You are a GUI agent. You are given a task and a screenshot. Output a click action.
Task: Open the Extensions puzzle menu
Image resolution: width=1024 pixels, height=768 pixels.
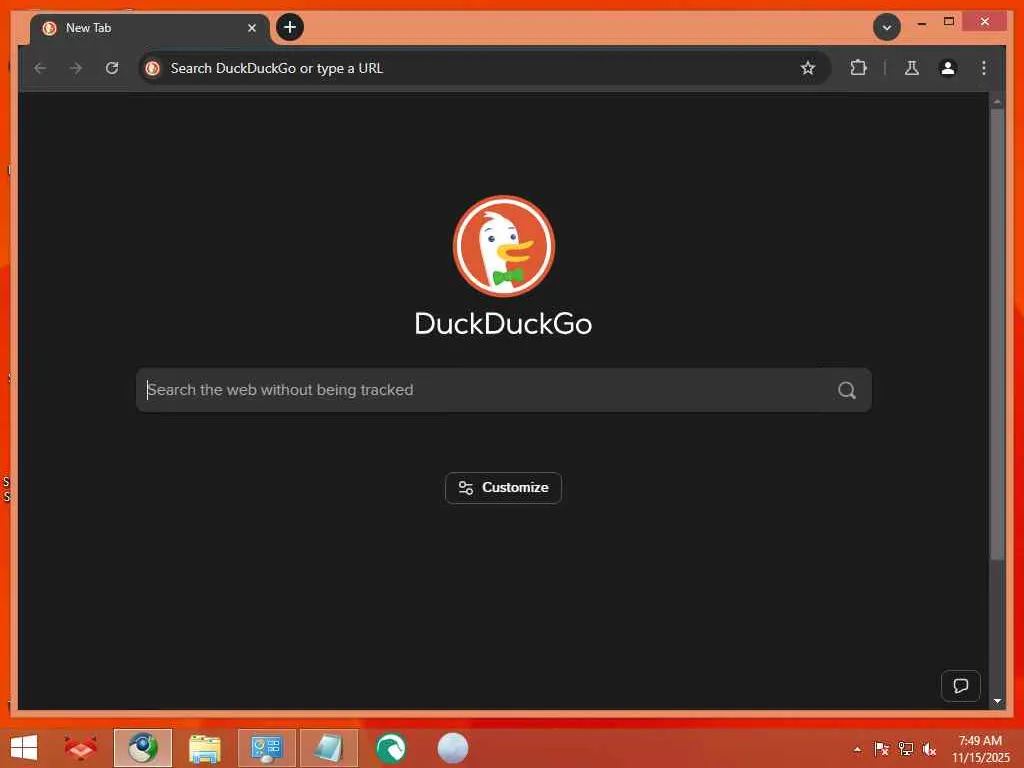[x=858, y=68]
